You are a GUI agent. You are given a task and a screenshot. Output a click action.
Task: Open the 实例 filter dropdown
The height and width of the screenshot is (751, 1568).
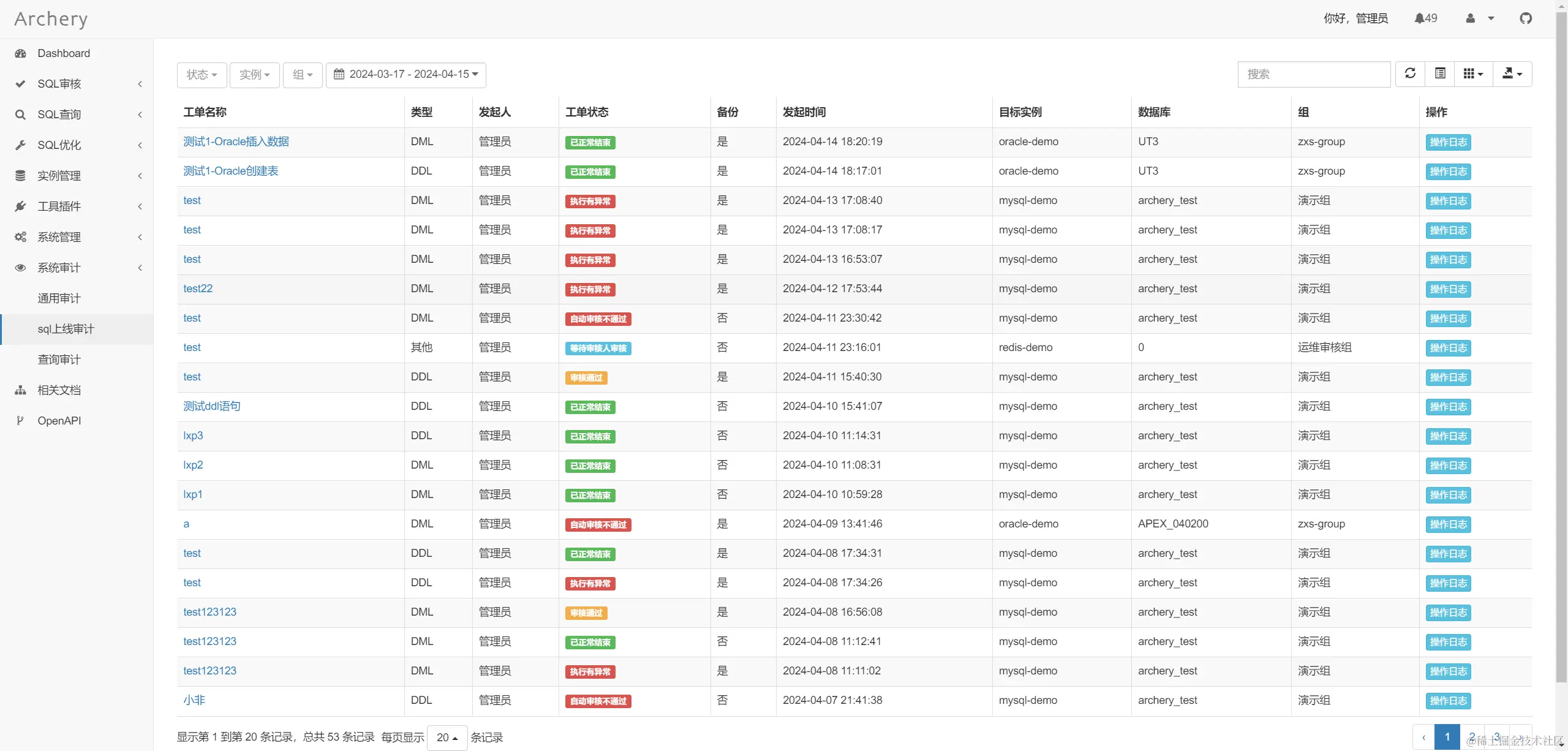(254, 75)
